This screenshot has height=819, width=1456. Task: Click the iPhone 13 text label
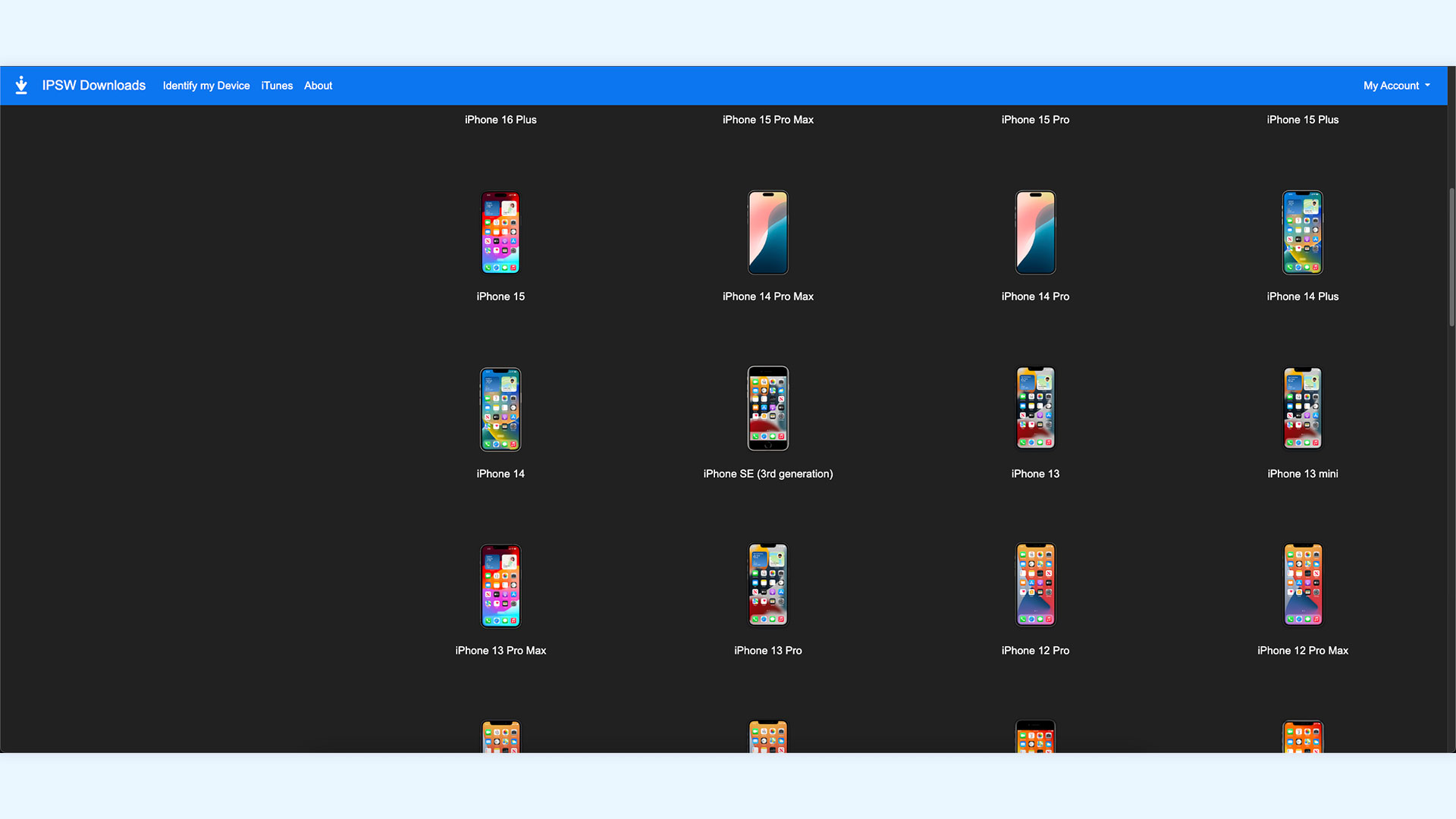tap(1035, 474)
